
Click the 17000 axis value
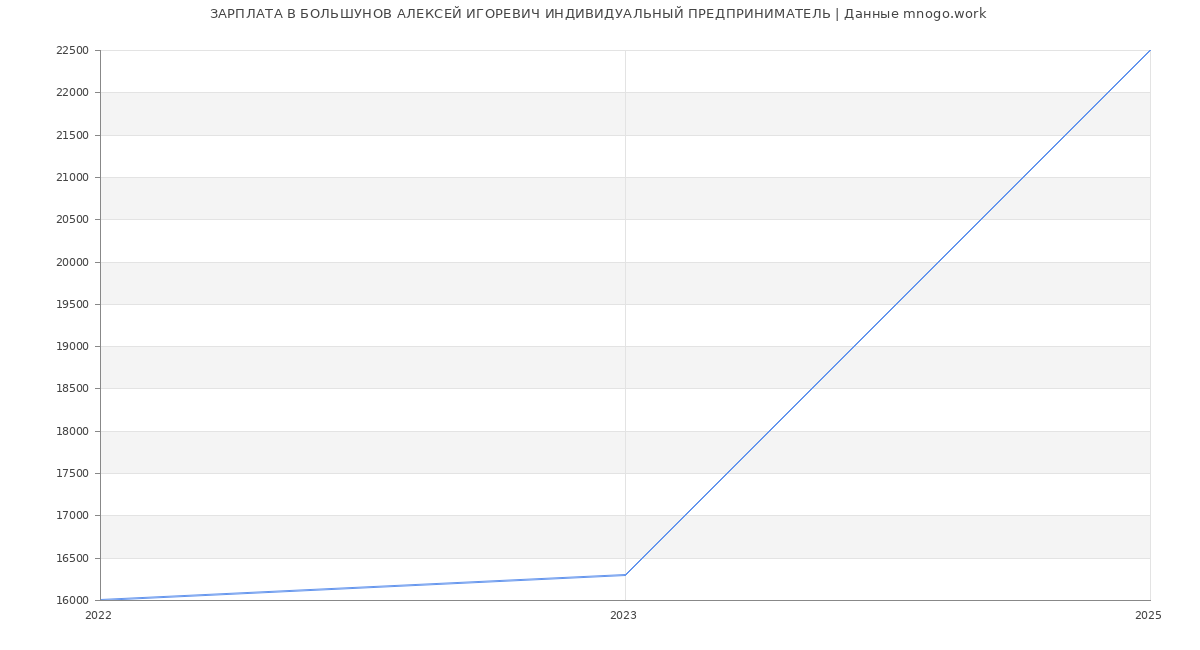[73, 516]
